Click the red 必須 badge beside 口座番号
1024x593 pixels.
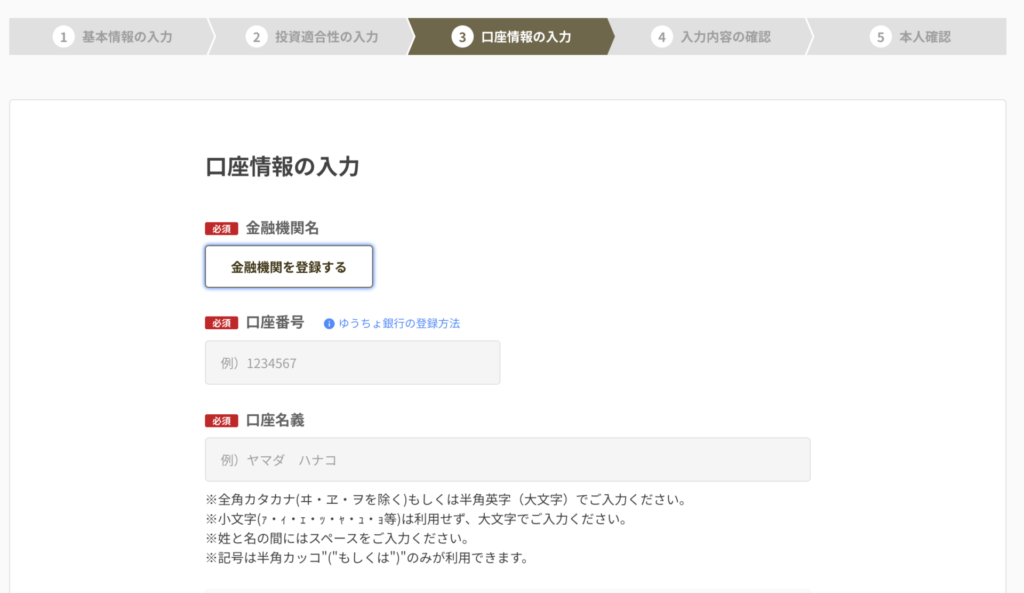(221, 323)
